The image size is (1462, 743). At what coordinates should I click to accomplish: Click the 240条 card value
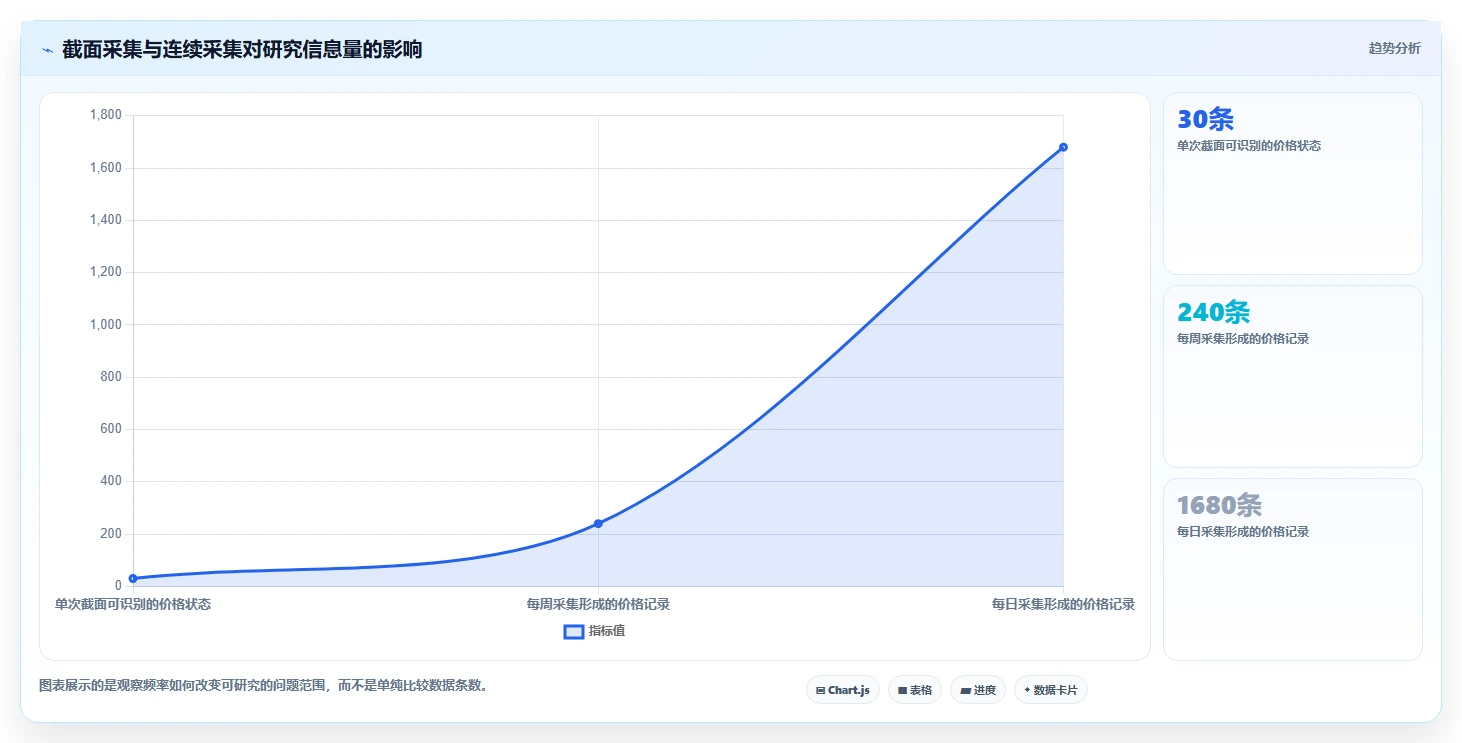point(1214,312)
